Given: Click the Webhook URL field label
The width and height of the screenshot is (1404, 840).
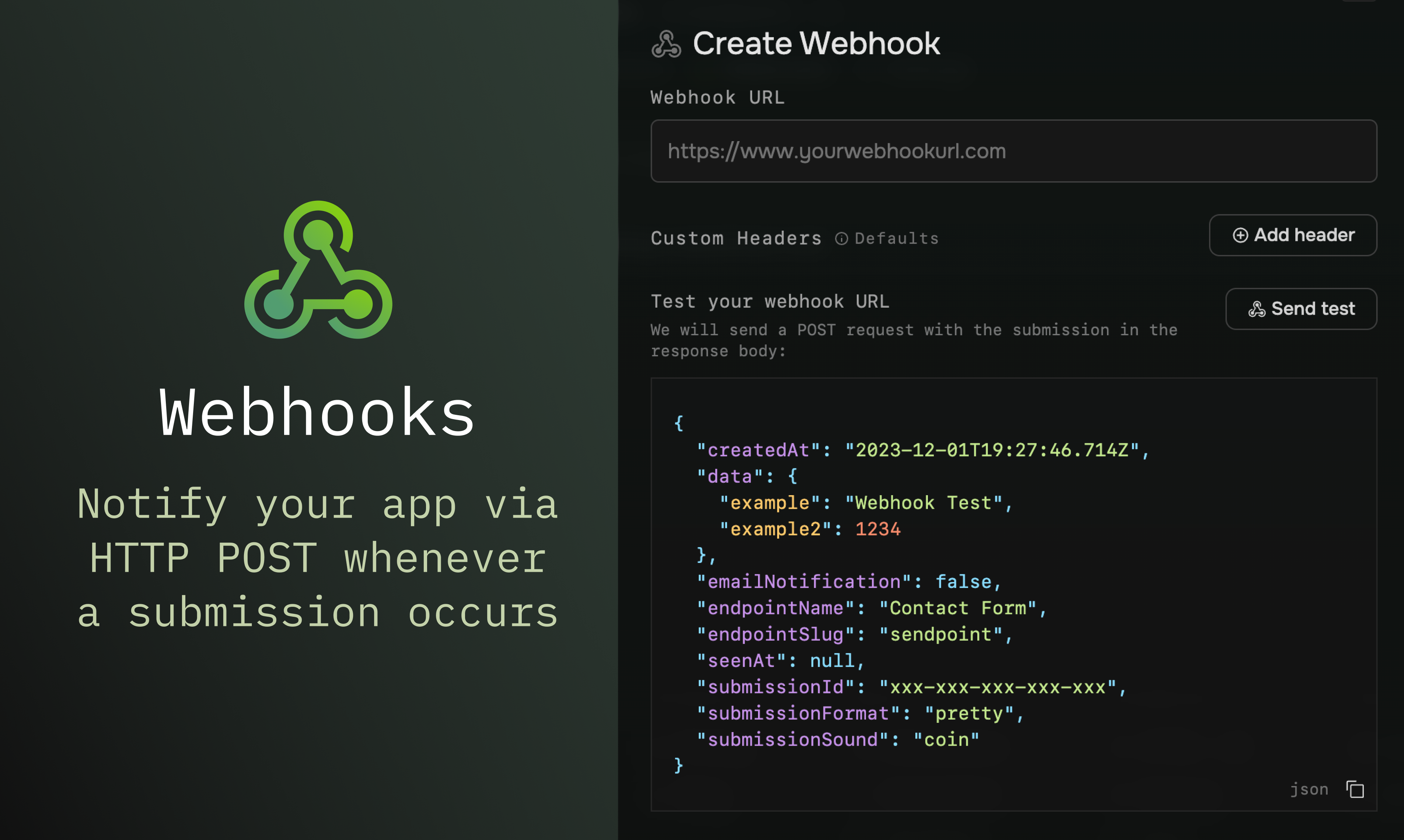Looking at the screenshot, I should (x=717, y=97).
